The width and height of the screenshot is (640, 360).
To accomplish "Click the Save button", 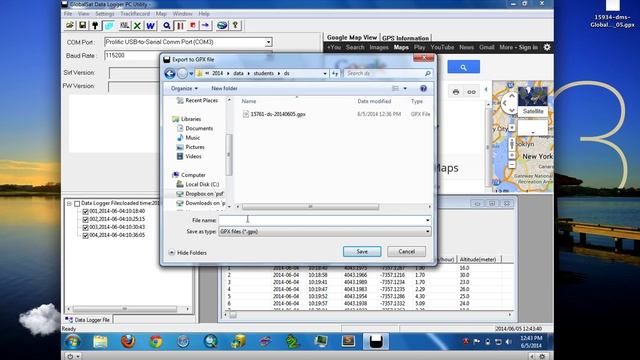I will coord(362,251).
